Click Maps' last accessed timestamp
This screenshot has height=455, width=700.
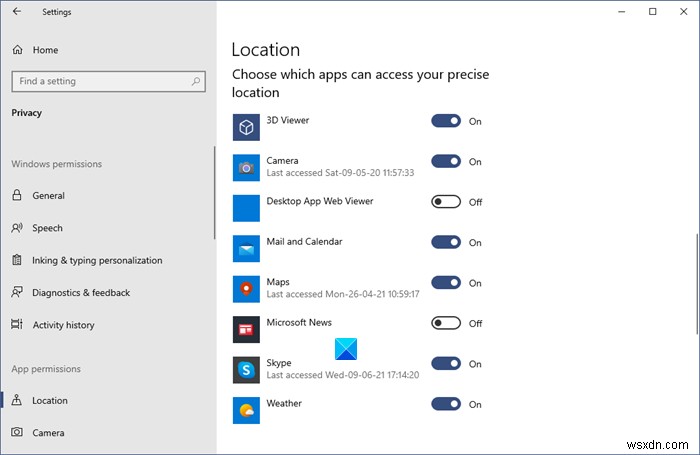[343, 294]
